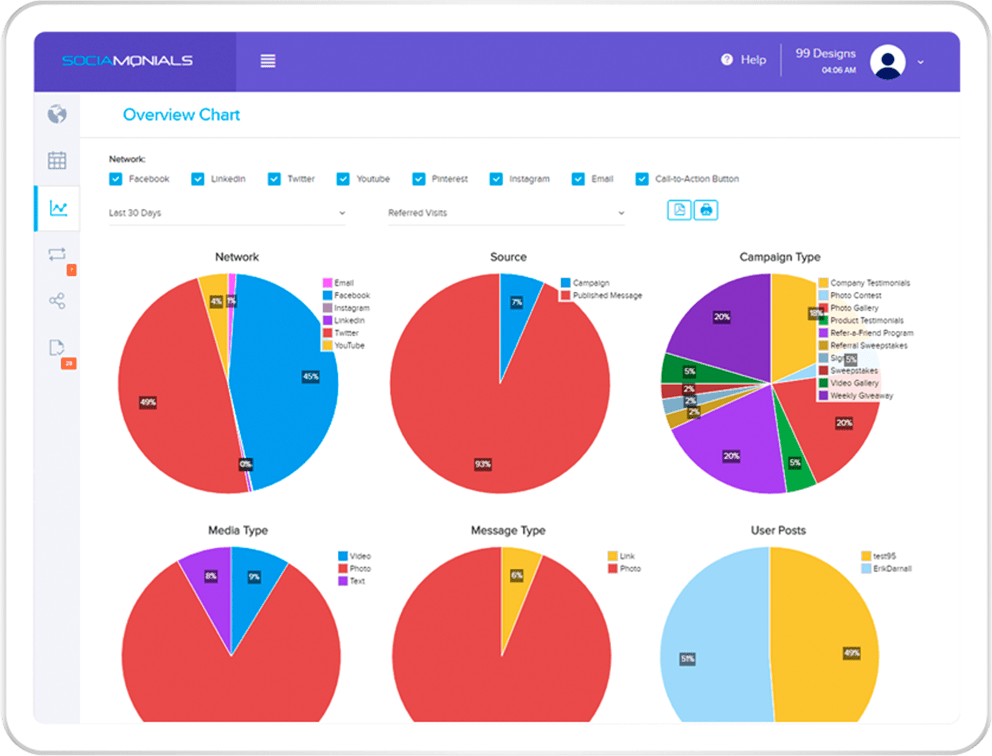992x756 pixels.
Task: Click the Sociamonials logo
Action: (x=127, y=61)
